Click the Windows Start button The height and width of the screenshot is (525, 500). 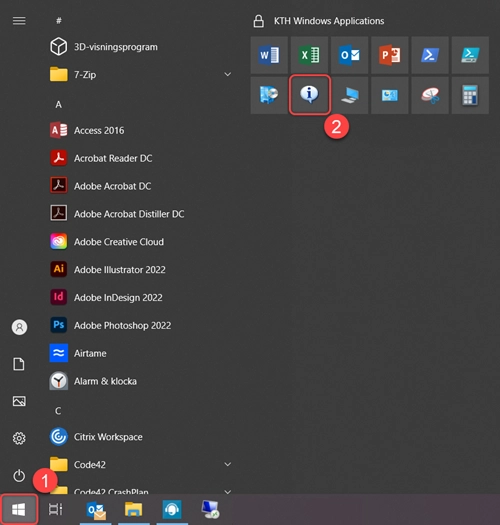coord(19,510)
